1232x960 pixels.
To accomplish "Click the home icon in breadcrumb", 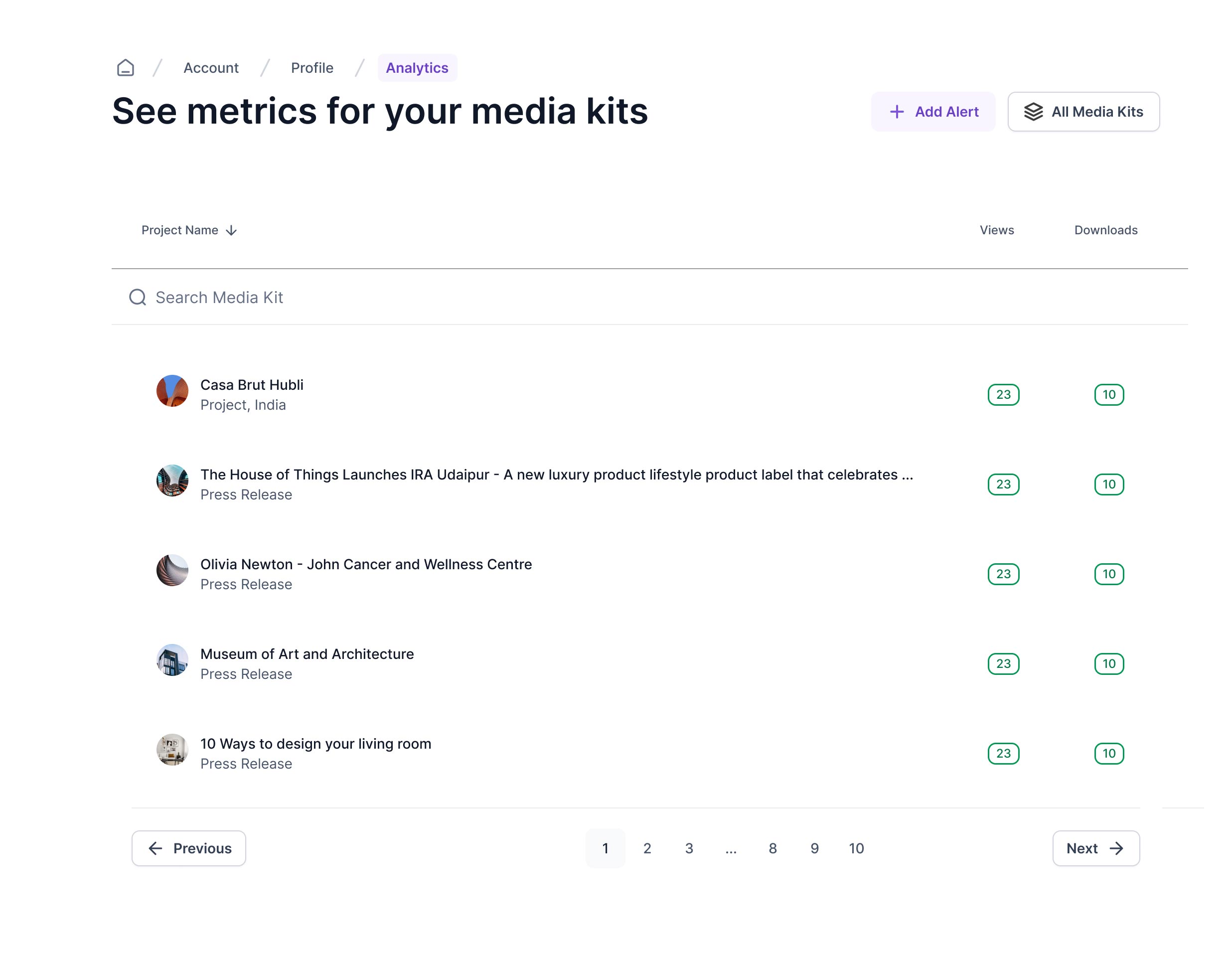I will (x=125, y=68).
